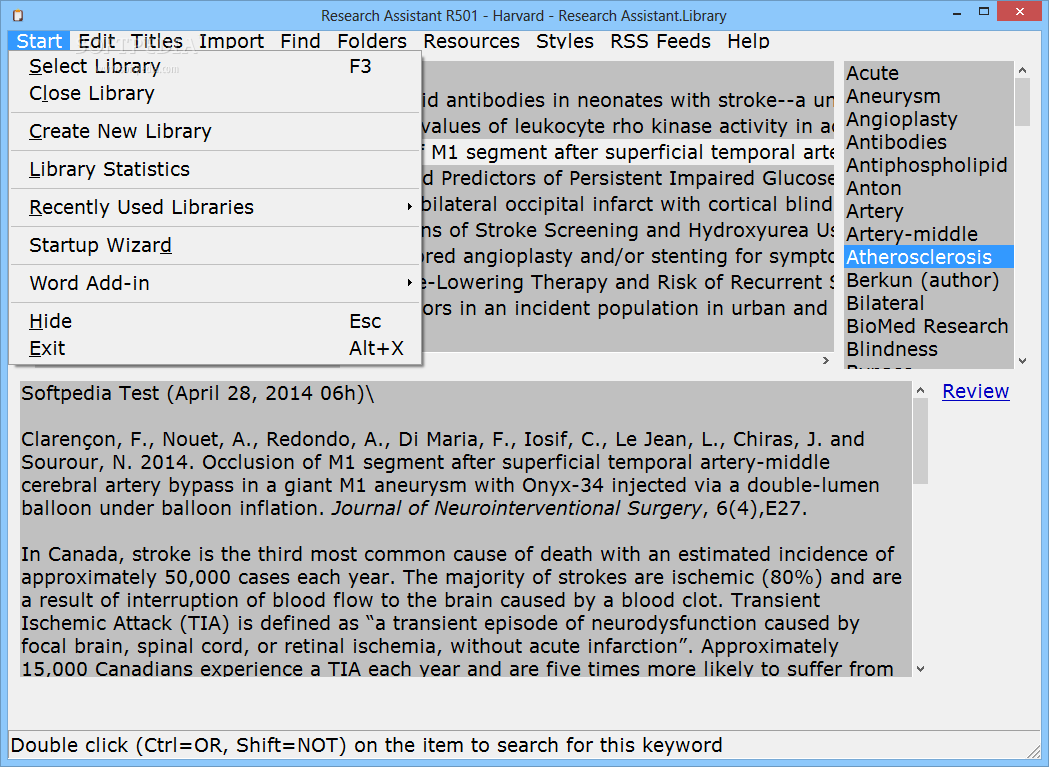This screenshot has width=1049, height=767.
Task: Choose Close Library menu entry
Action: point(215,93)
